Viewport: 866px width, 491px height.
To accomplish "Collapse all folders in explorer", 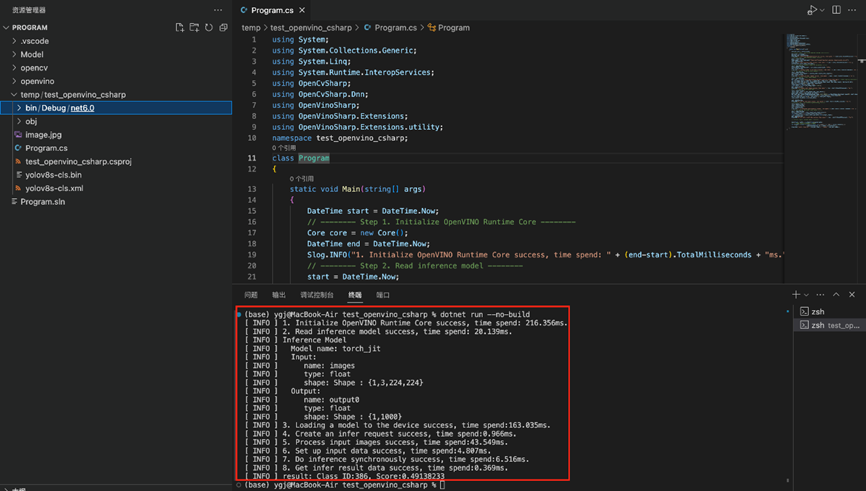I will (x=223, y=28).
